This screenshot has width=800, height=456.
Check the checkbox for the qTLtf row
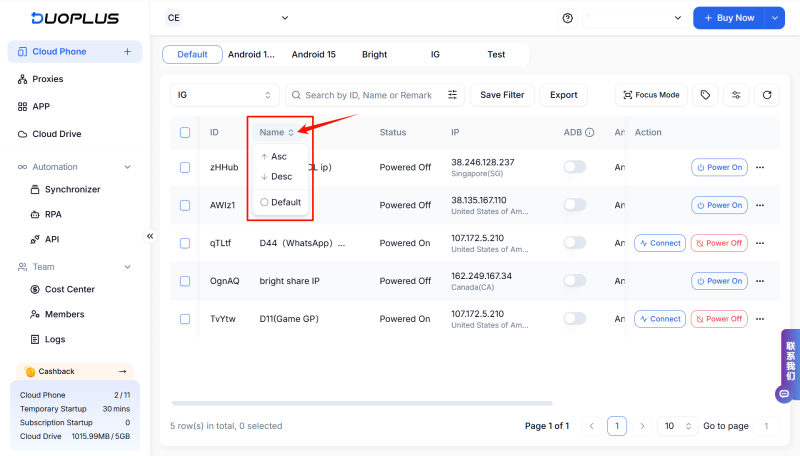(185, 243)
